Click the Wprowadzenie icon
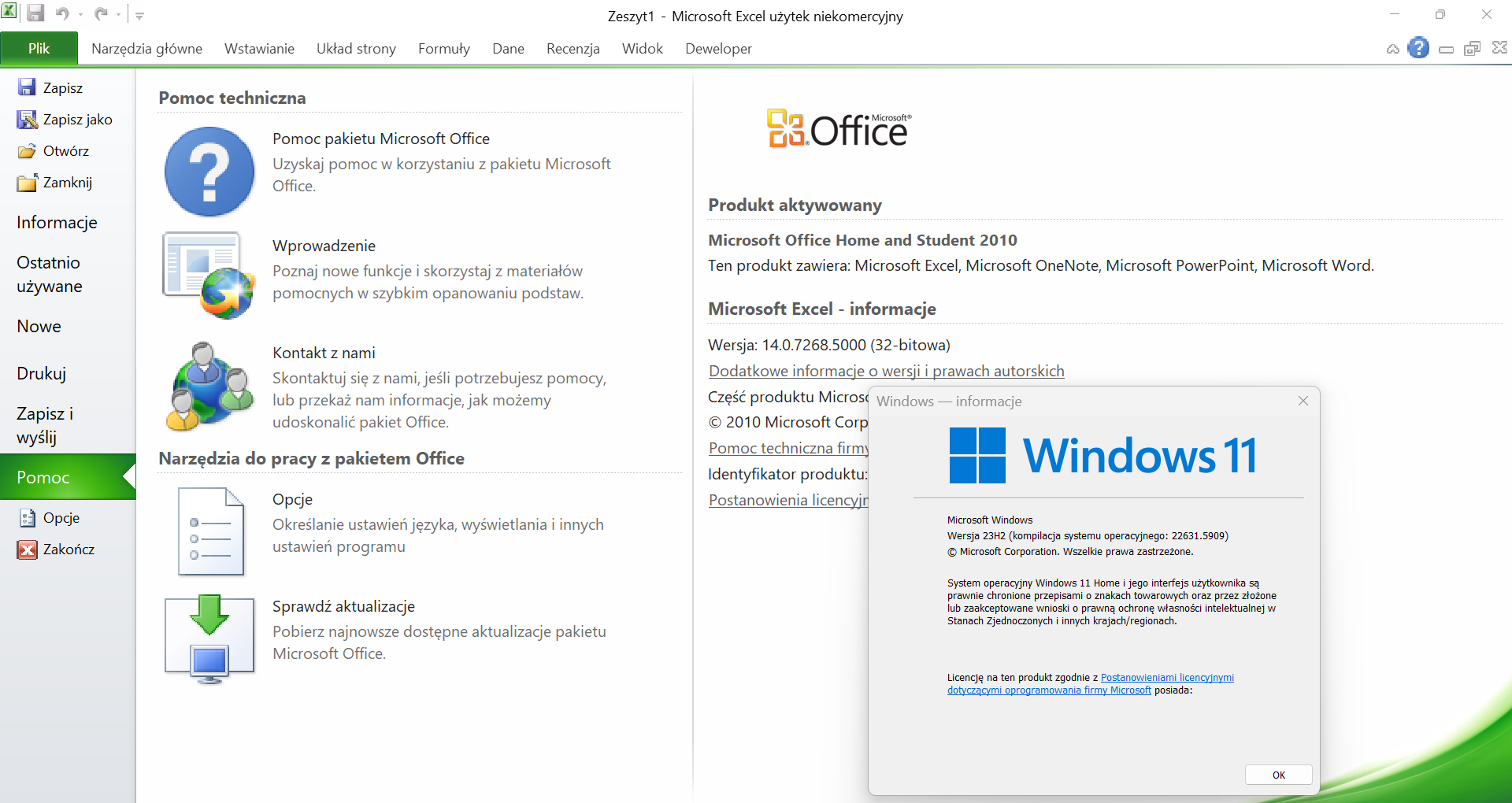Viewport: 1512px width, 803px height. tap(209, 275)
